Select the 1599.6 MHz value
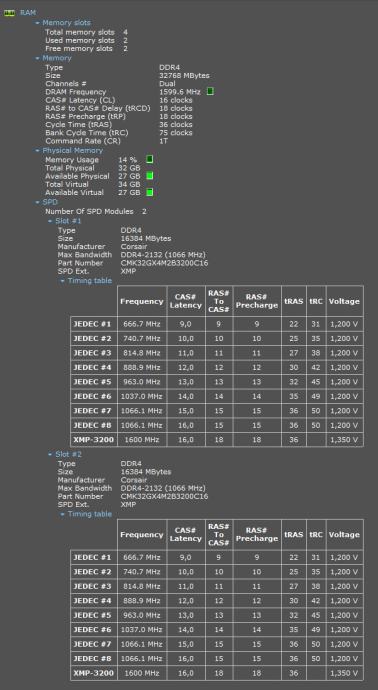The image size is (378, 690). point(180,92)
